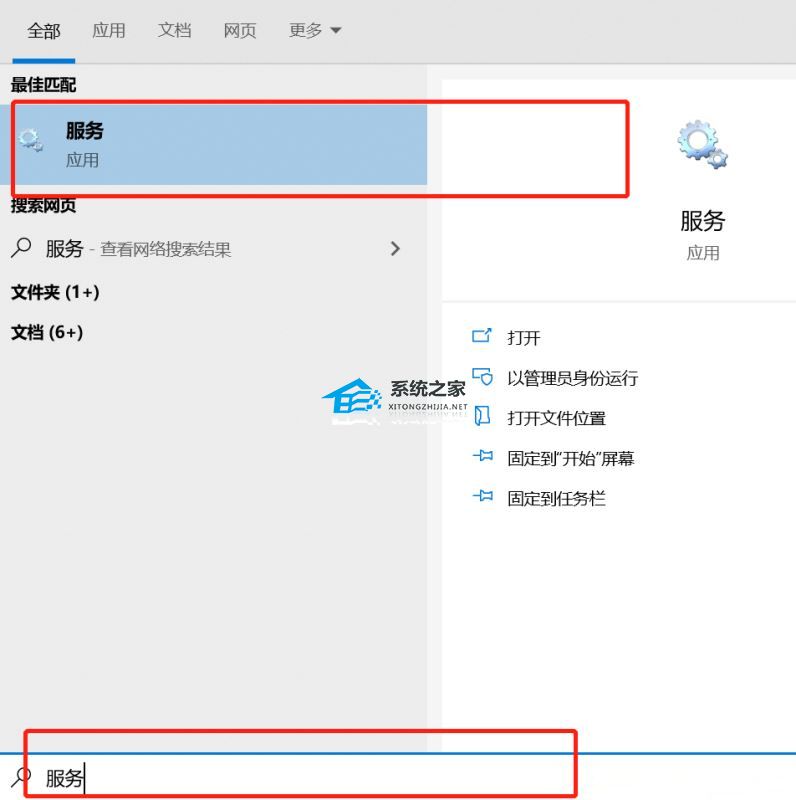796x800 pixels.
Task: Click the folder location icon beside 打开文件位置
Action: [482, 416]
